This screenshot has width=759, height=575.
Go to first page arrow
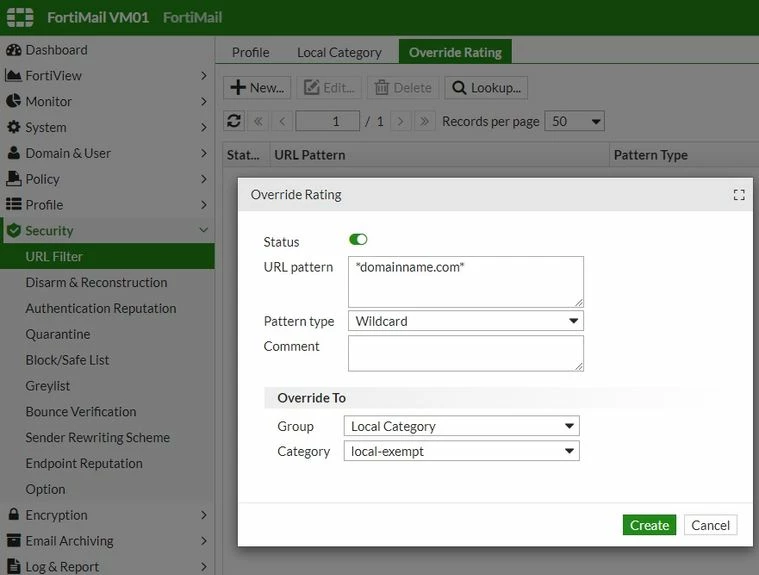click(258, 121)
